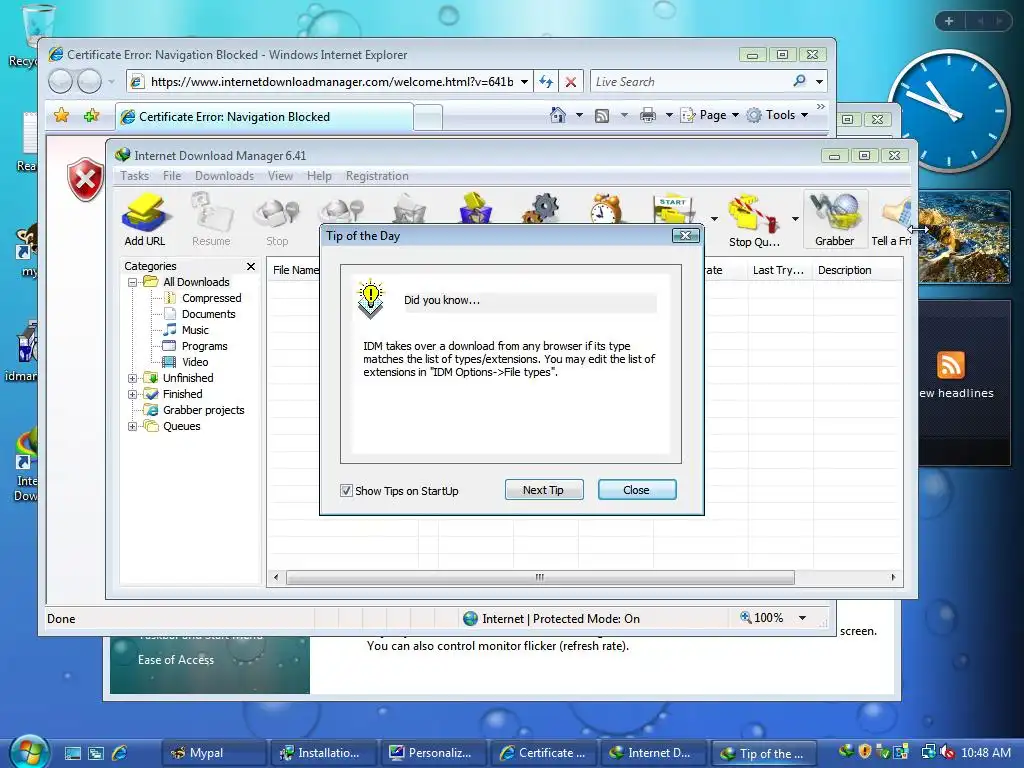Select the Documents category

208,314
